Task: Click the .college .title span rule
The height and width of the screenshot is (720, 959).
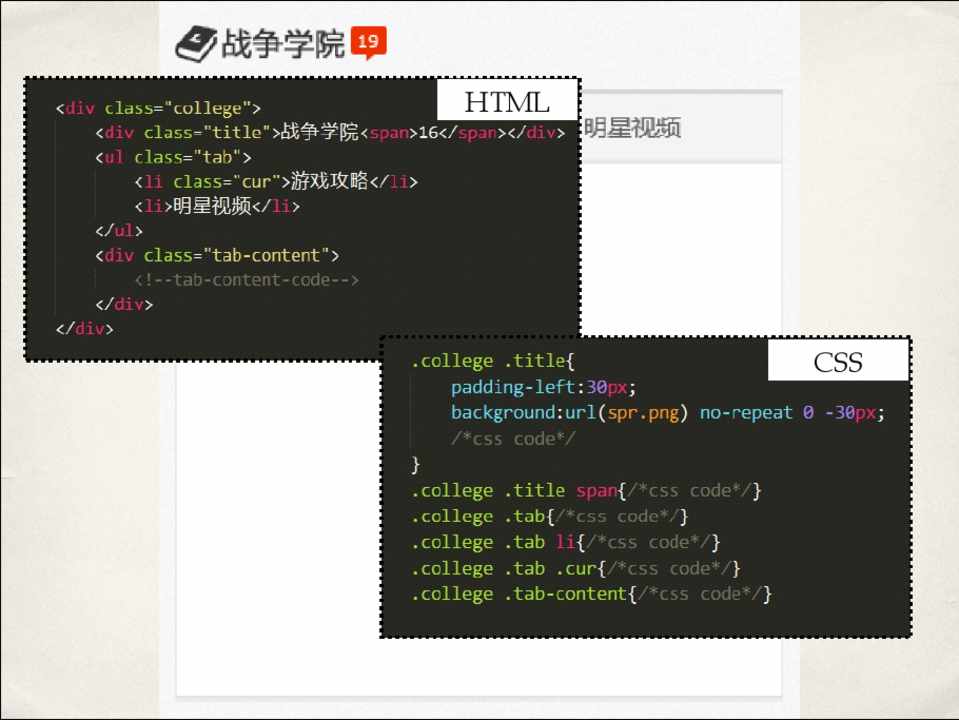Action: [586, 490]
